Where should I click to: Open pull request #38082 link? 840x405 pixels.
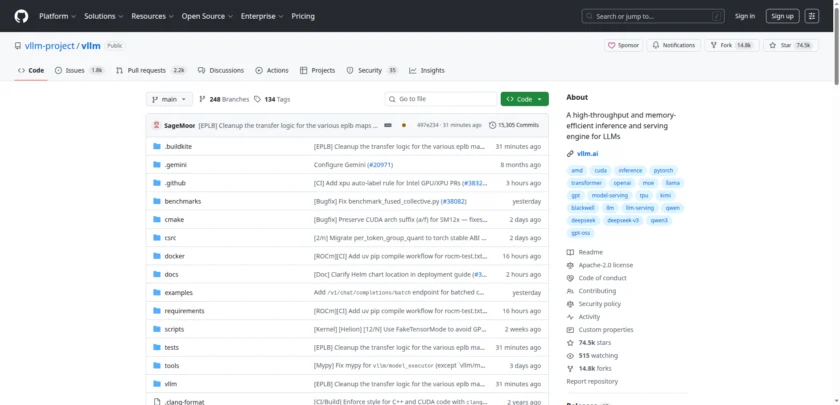[453, 201]
